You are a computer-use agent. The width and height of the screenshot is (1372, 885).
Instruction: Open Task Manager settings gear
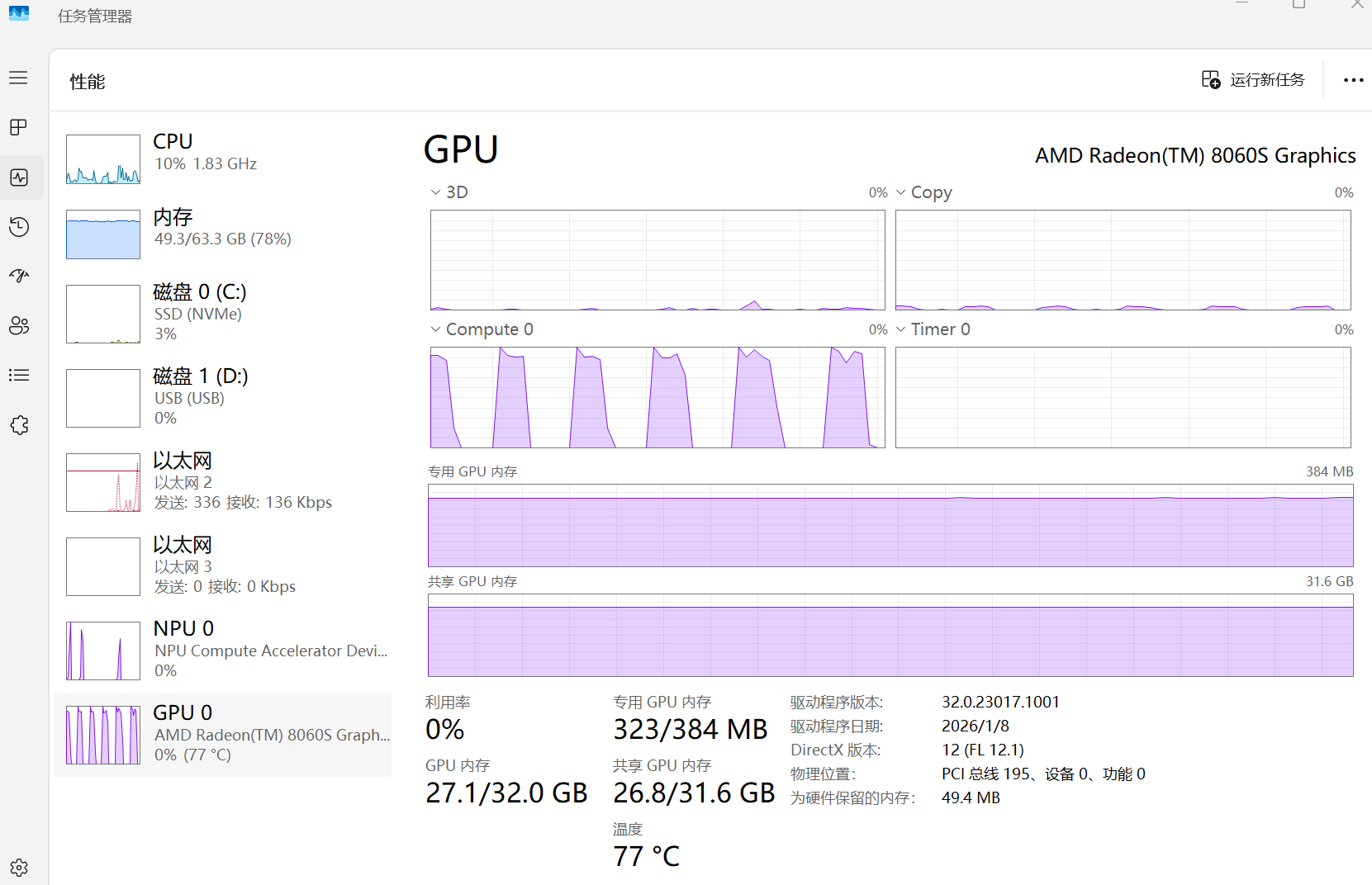tap(18, 868)
